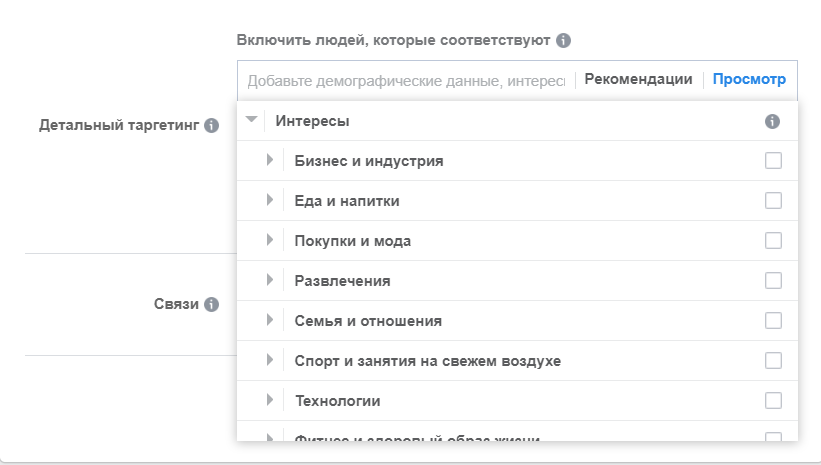Expand Бизнес и индустрия subcategory
Image resolution: width=821 pixels, height=465 pixels.
pos(270,160)
